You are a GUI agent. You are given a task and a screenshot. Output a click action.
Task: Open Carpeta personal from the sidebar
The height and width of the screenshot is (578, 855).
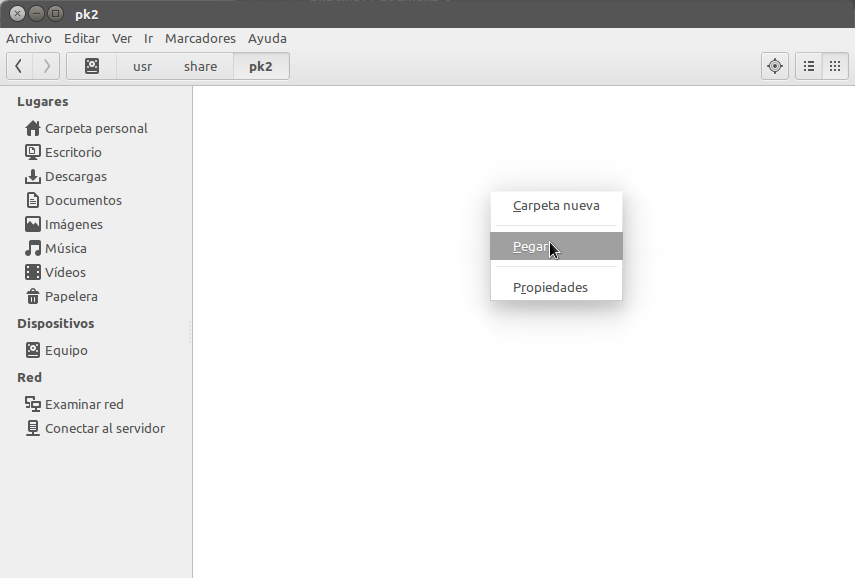tap(96, 128)
